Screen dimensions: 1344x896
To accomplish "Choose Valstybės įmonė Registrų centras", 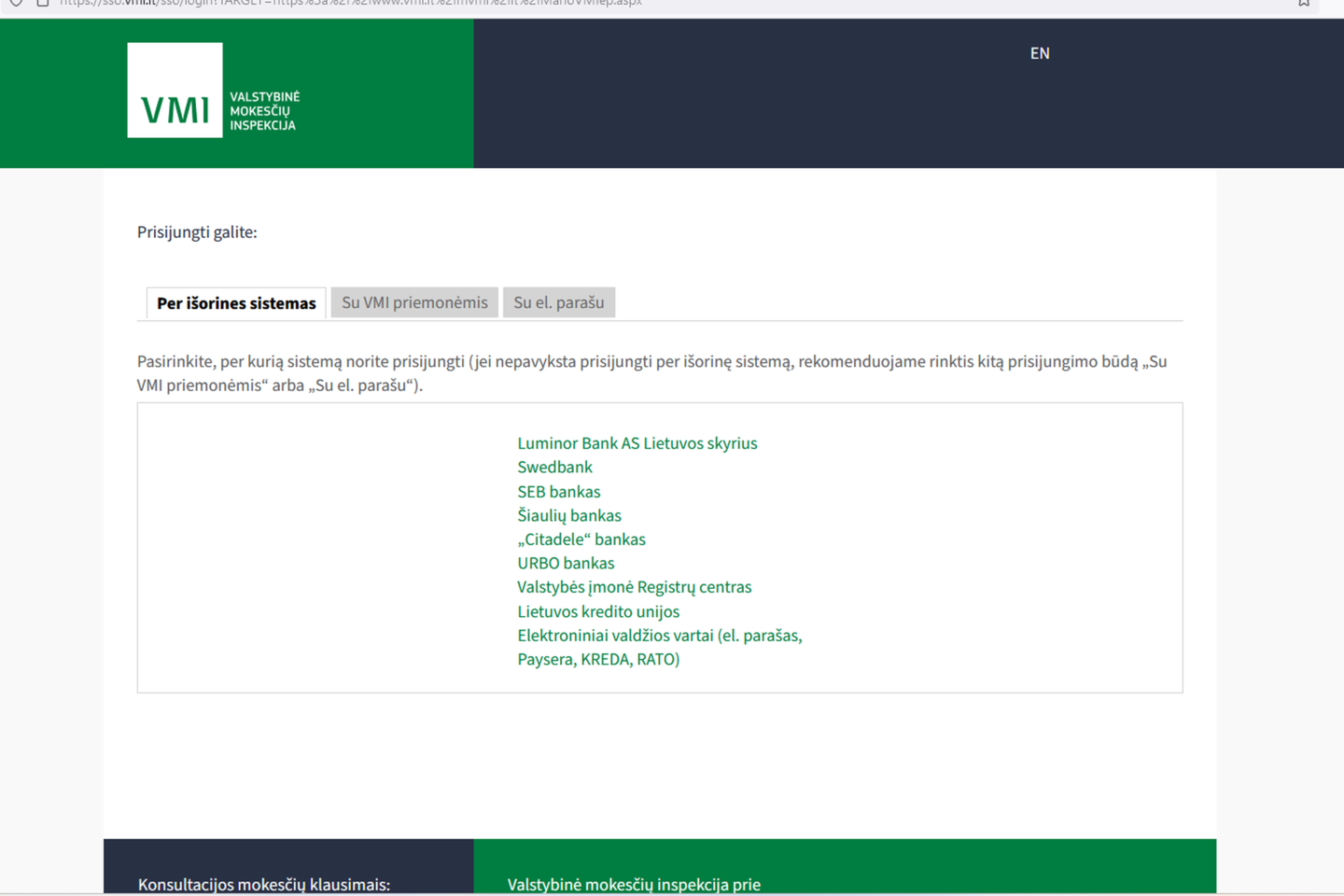I will click(634, 587).
